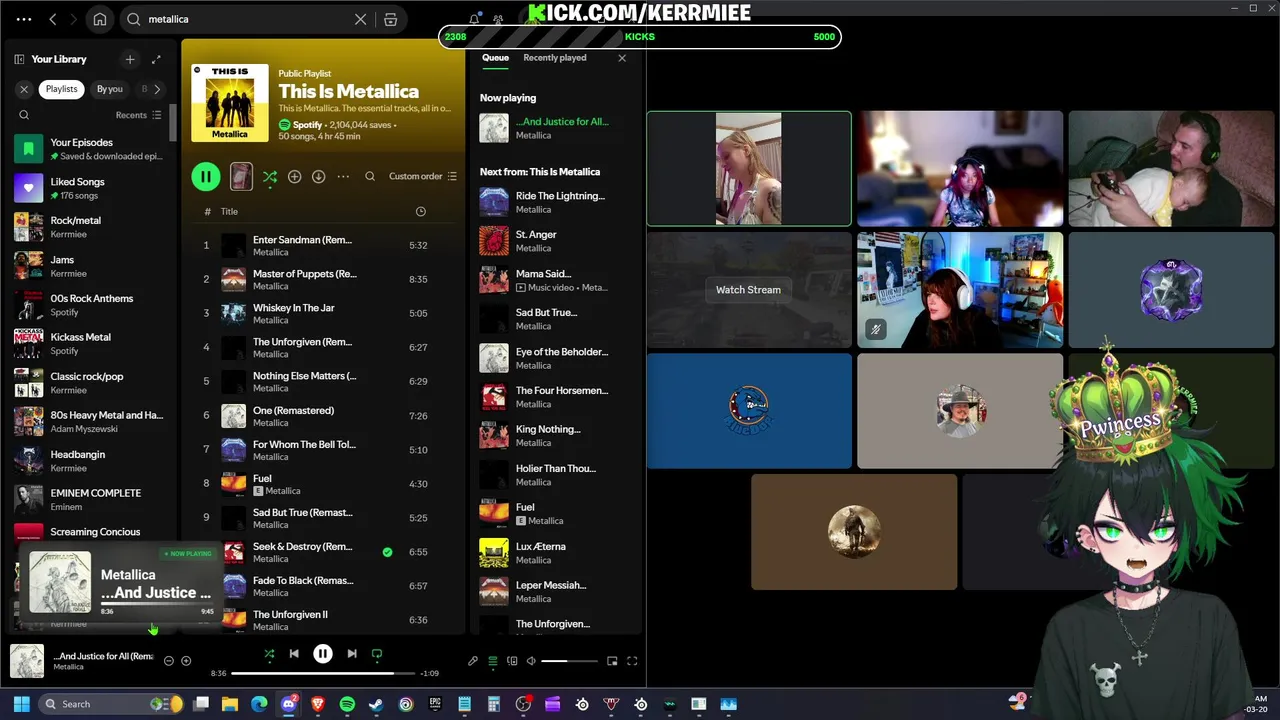Image resolution: width=1280 pixels, height=720 pixels.
Task: Open Discord from the Windows taskbar
Action: pyautogui.click(x=289, y=704)
